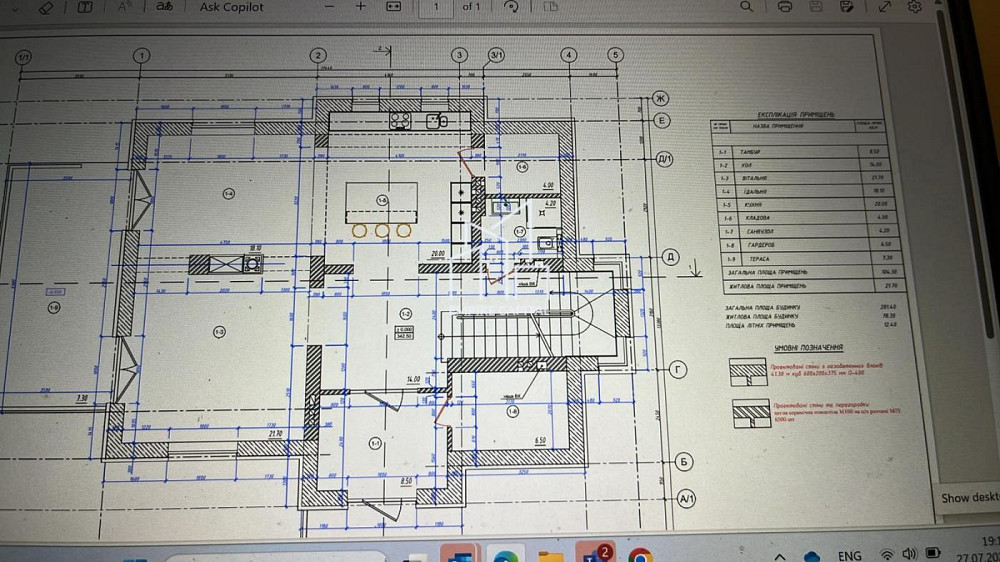
Task: Click the Read aloud icon
Action: pos(125,7)
